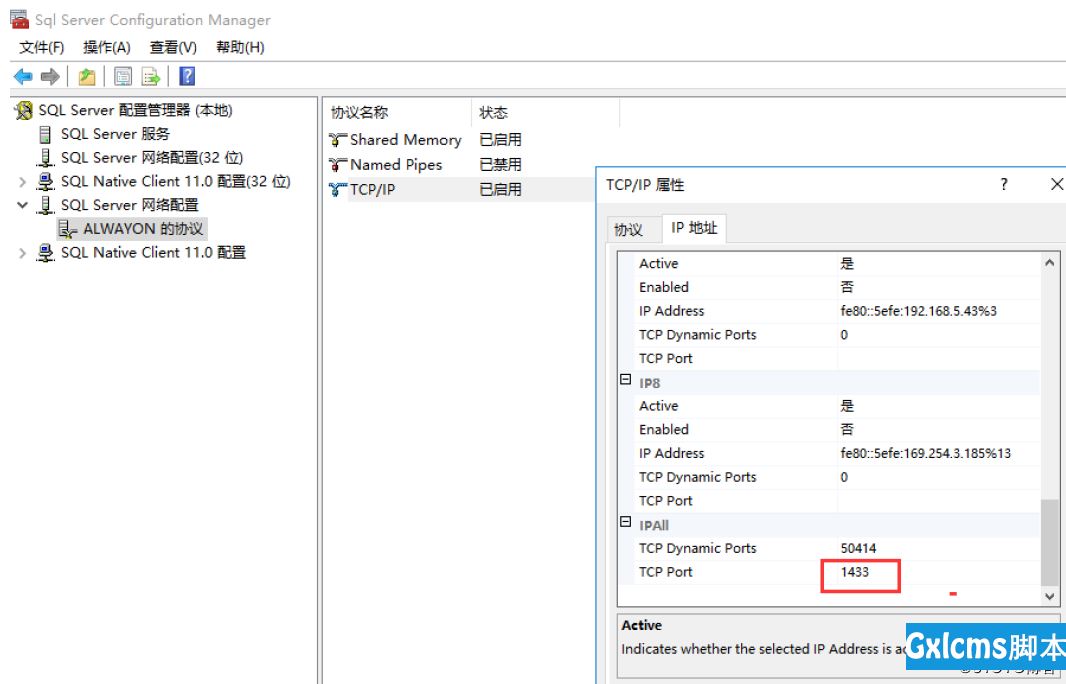The width and height of the screenshot is (1066, 684).
Task: Click the up-one-level folder toolbar icon
Action: (86, 76)
